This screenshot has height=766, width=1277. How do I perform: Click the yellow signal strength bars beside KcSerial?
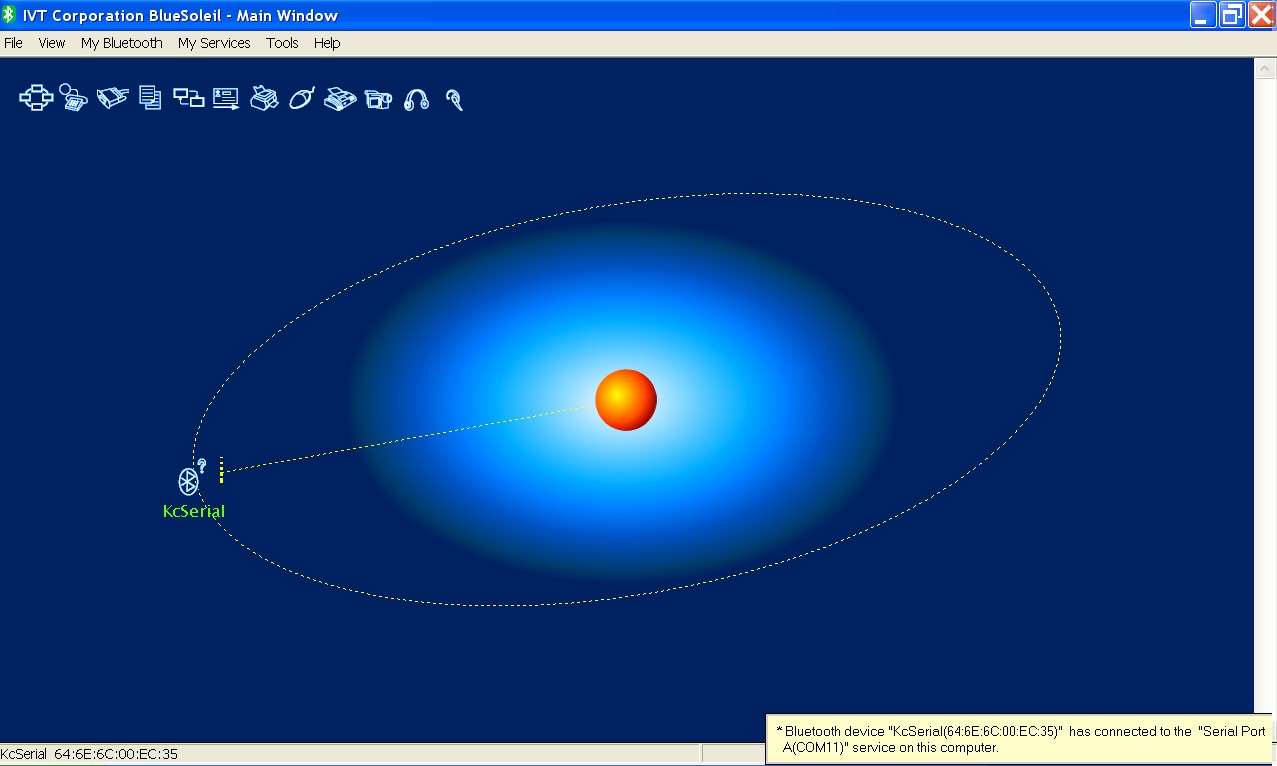(x=221, y=470)
